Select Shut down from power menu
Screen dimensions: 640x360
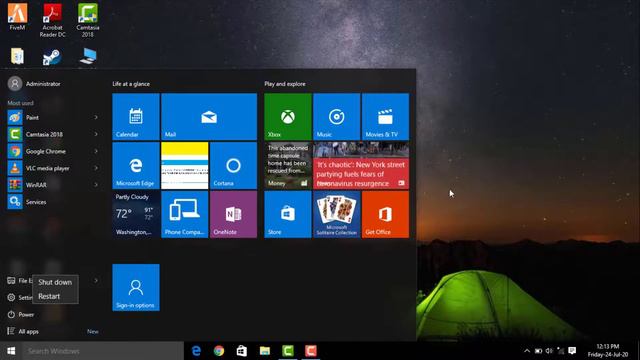55,282
